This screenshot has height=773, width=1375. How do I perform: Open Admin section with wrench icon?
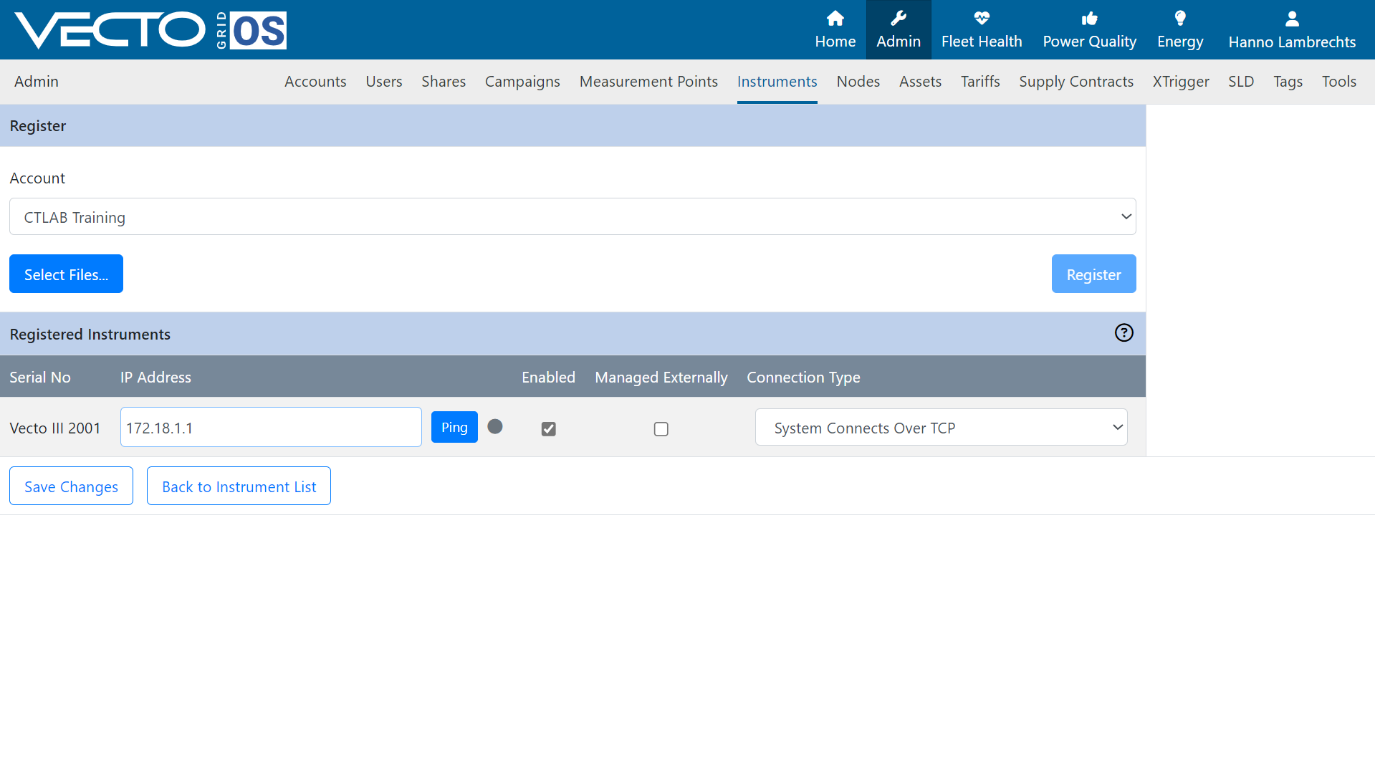(x=898, y=18)
